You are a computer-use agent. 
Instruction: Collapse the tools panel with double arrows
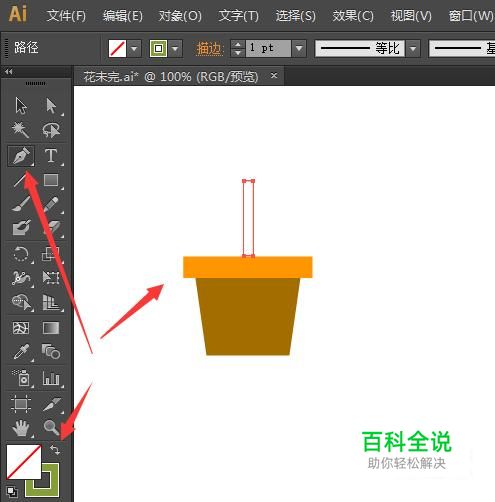click(x=9, y=71)
